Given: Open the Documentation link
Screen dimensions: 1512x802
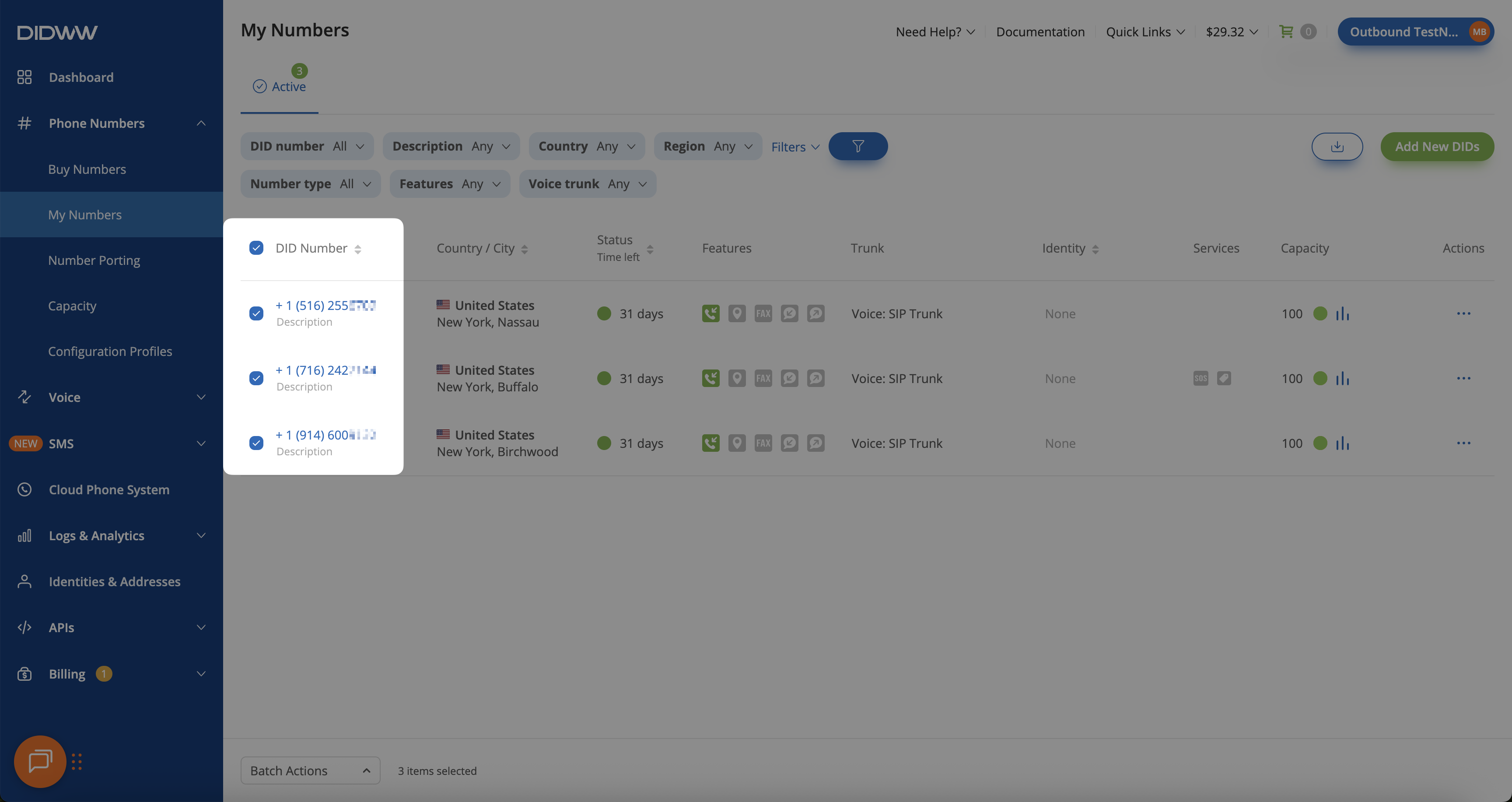Looking at the screenshot, I should 1040,32.
